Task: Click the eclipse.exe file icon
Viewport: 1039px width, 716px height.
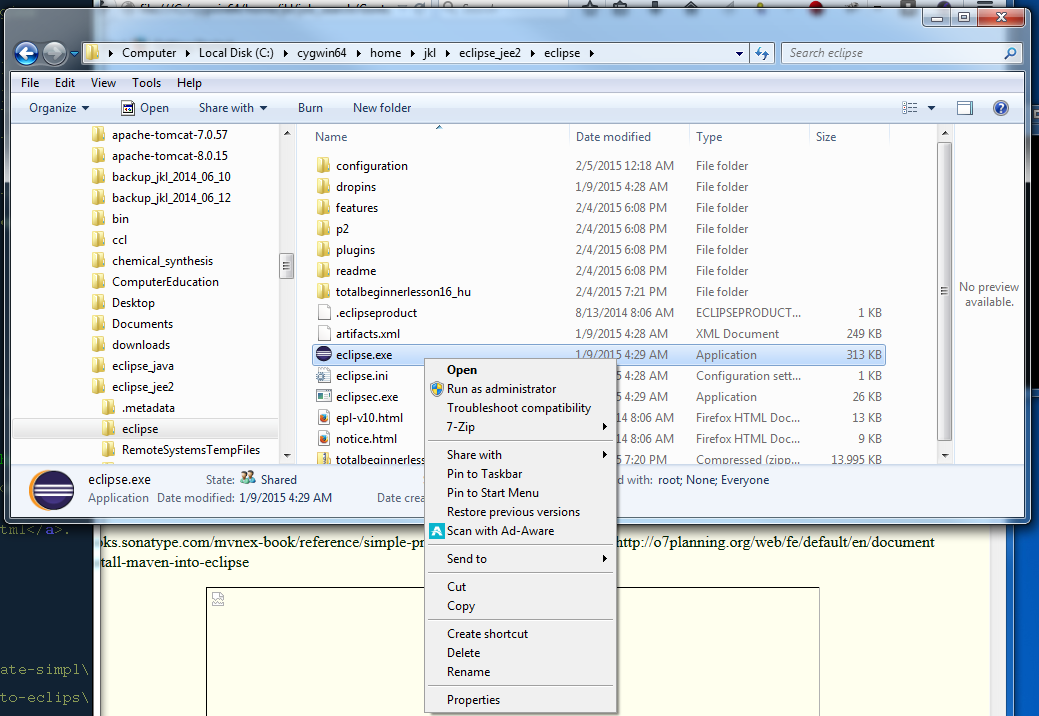Action: click(x=323, y=355)
